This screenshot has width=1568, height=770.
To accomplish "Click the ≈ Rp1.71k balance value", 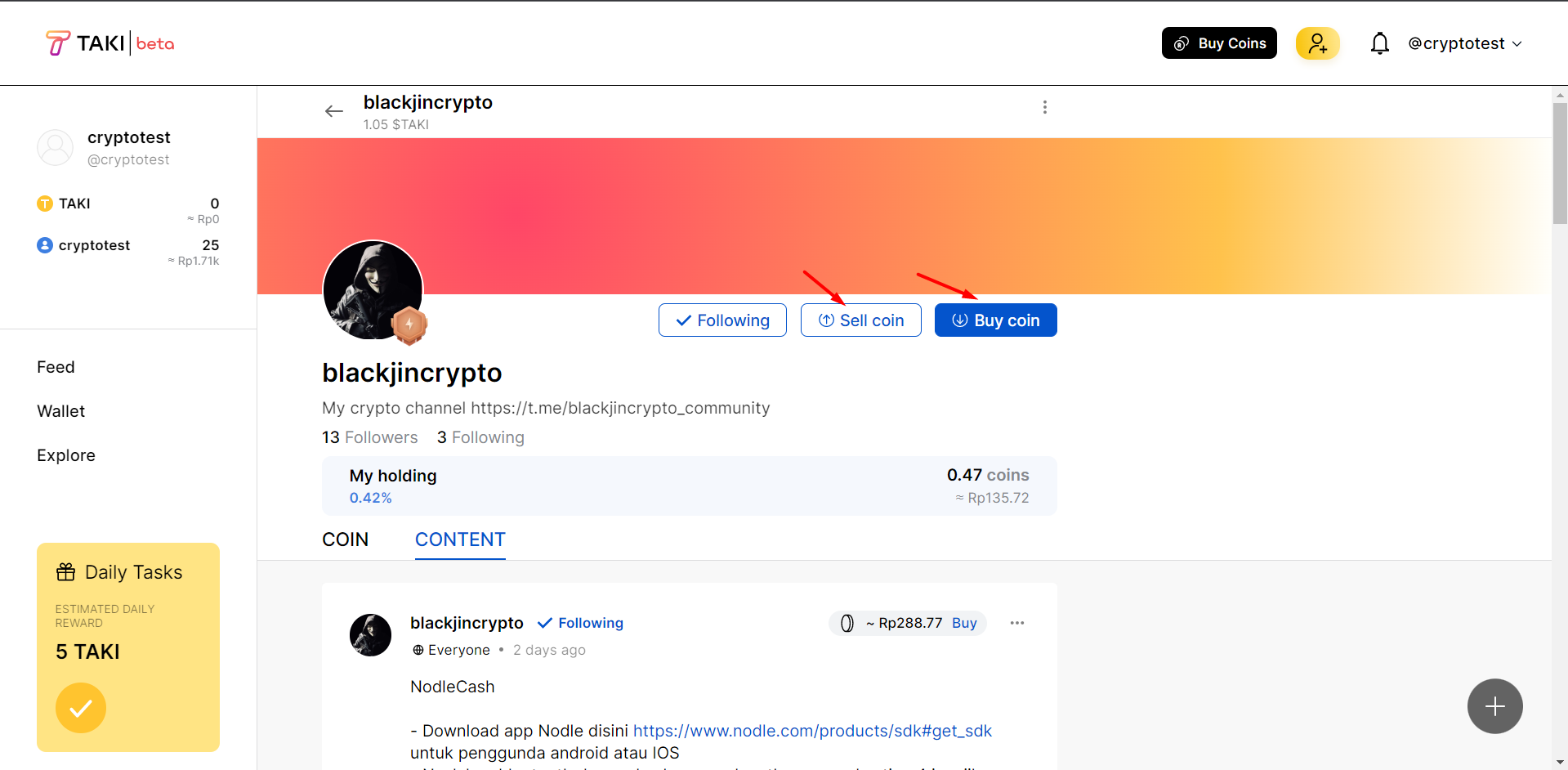I will pyautogui.click(x=194, y=261).
